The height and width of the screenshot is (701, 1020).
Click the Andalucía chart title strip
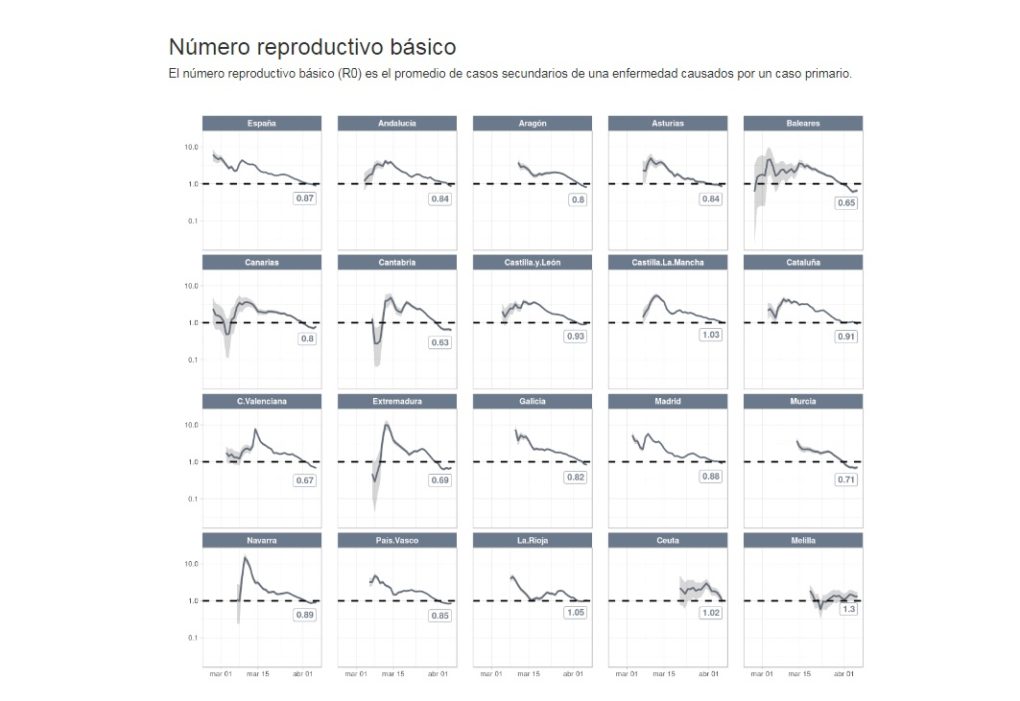[397, 123]
